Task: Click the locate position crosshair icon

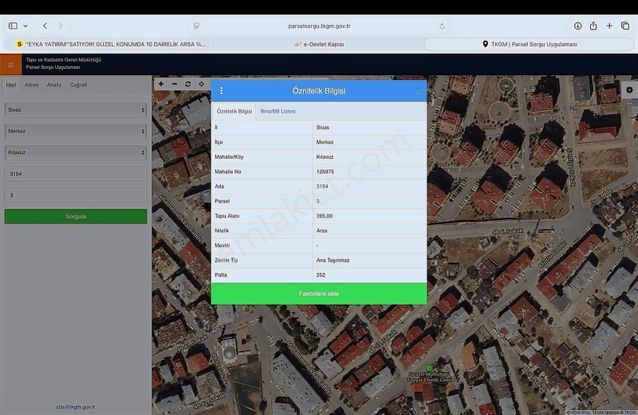Action: click(x=201, y=84)
